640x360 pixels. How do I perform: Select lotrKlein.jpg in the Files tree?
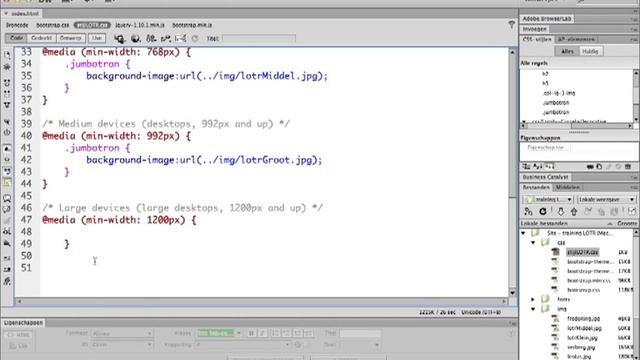[x=582, y=338]
